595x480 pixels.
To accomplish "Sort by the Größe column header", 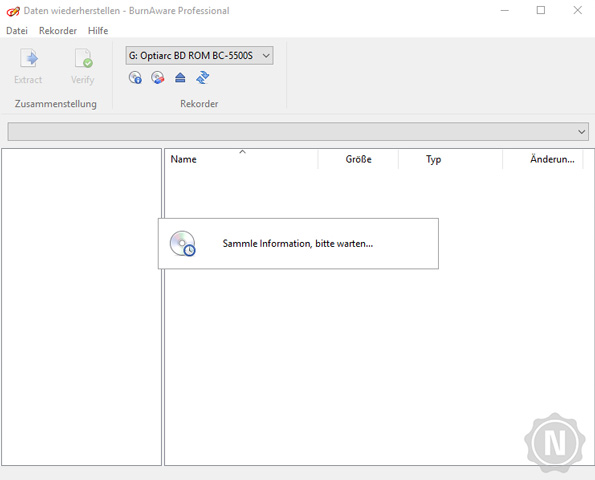I will [358, 159].
